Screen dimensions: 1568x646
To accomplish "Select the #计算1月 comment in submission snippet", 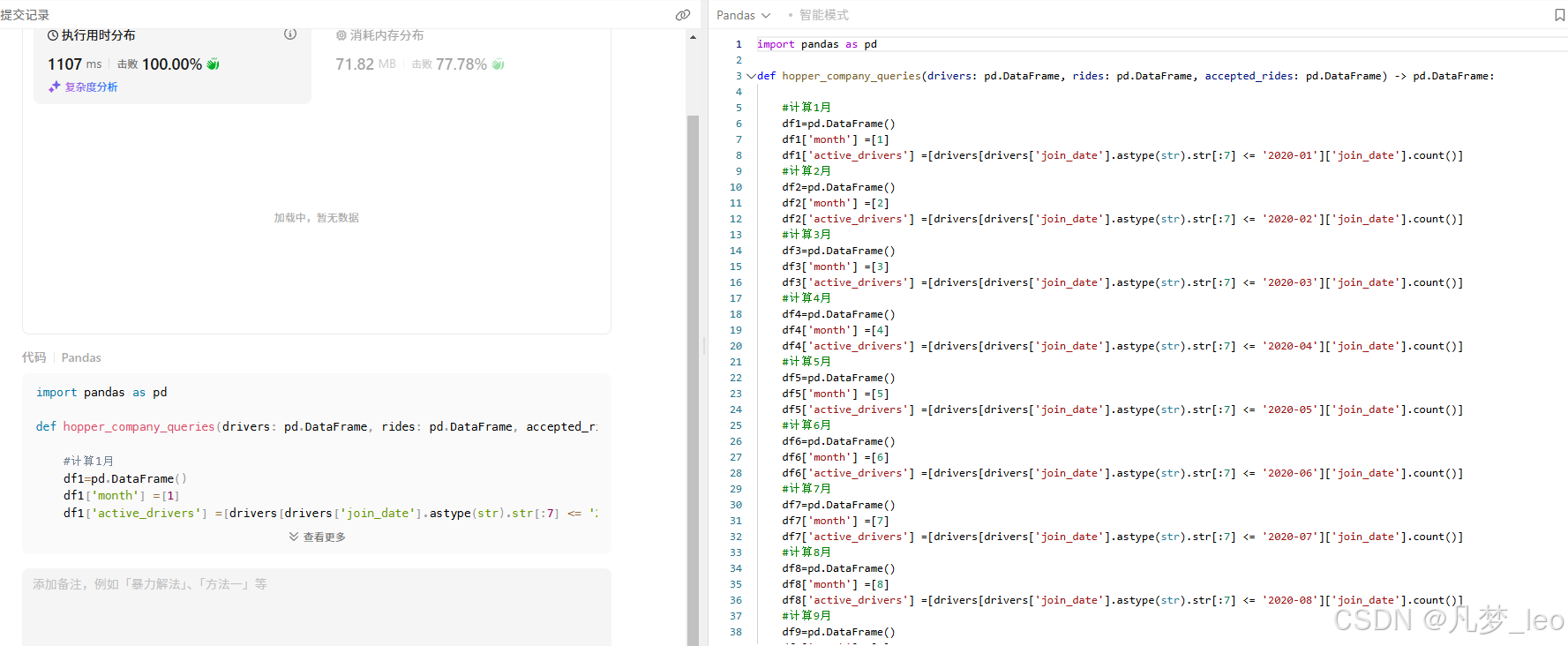I will point(88,462).
